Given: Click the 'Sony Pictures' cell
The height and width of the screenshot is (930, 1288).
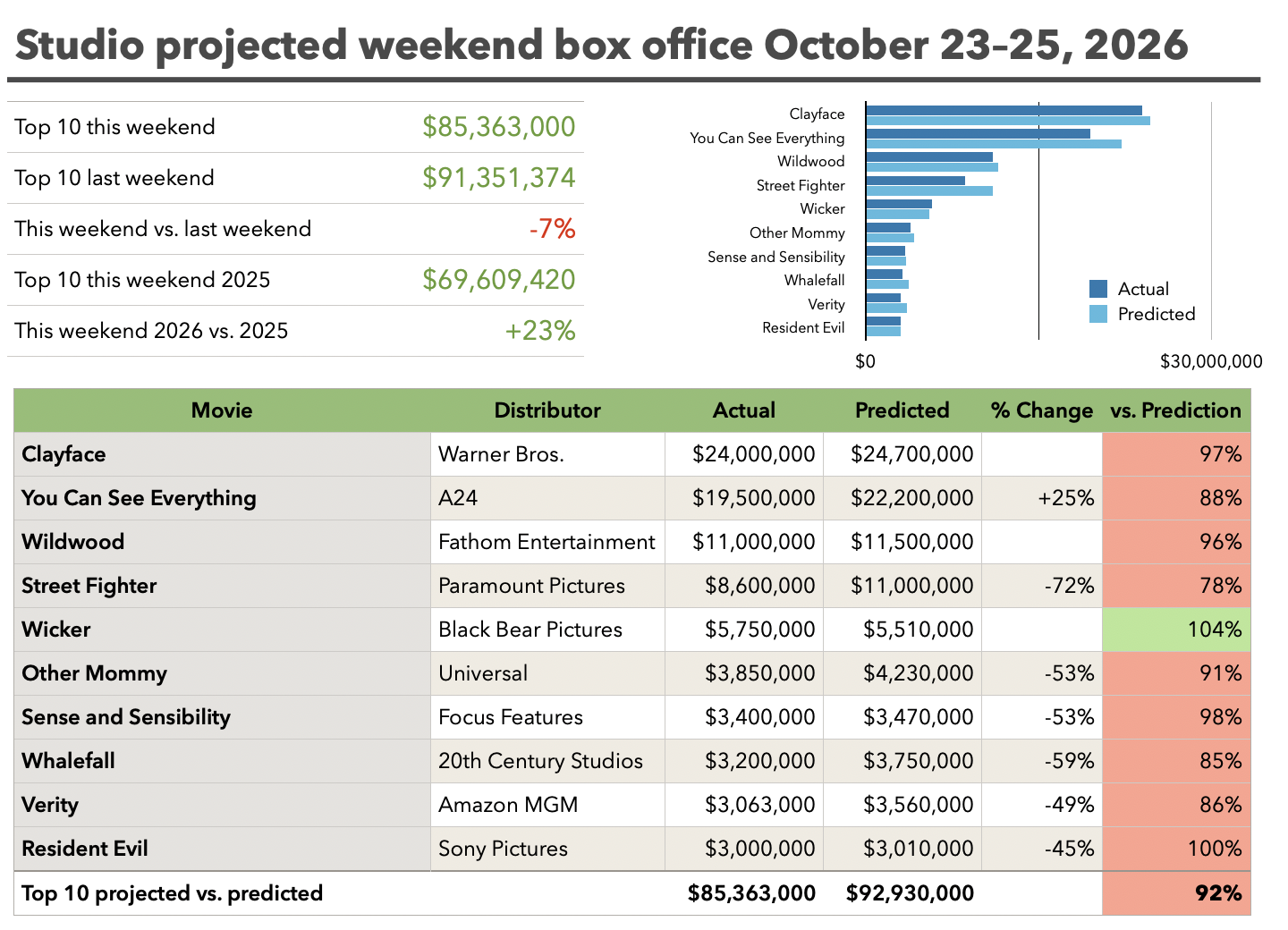Looking at the screenshot, I should [x=547, y=849].
